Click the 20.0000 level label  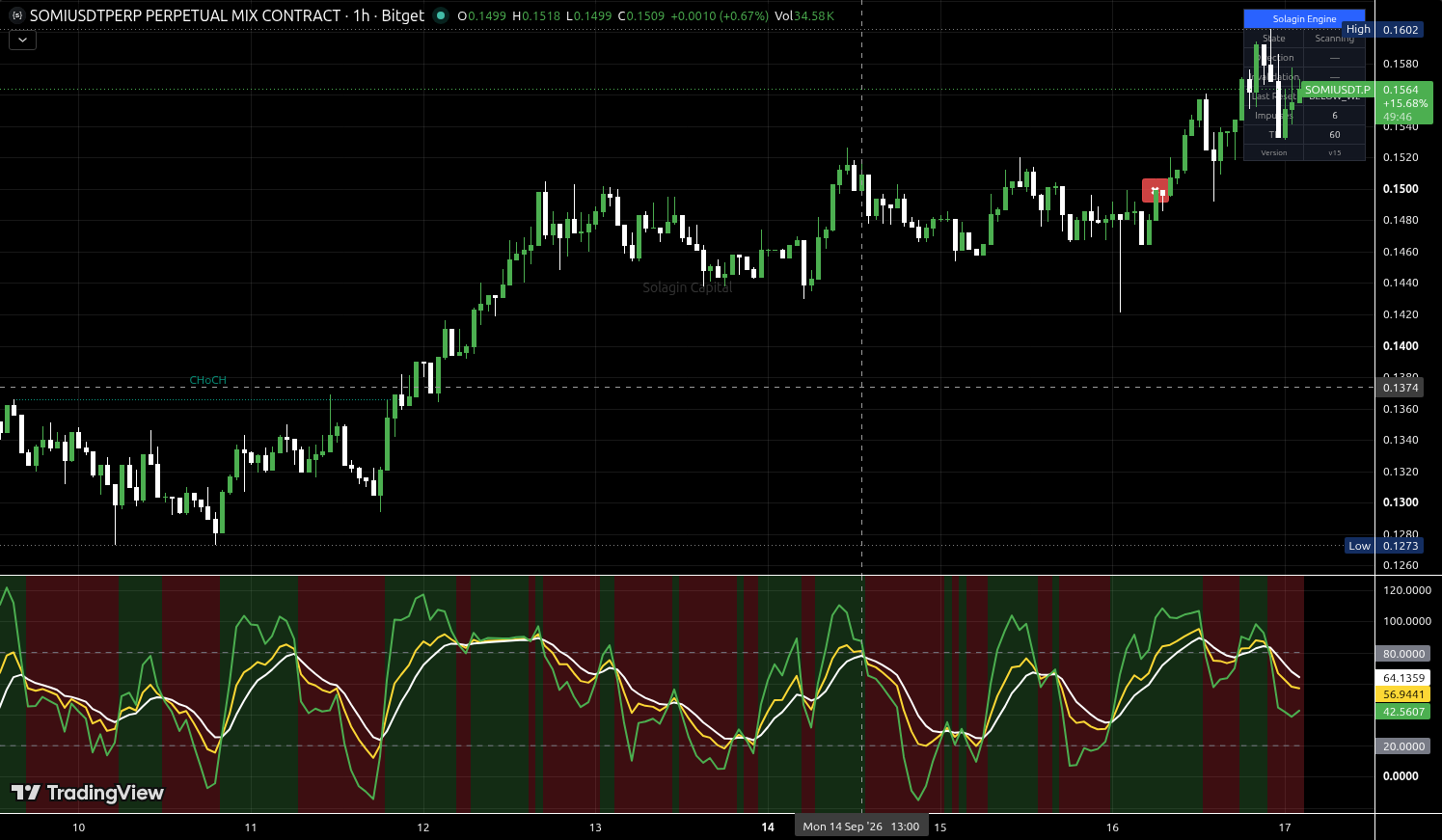1403,746
